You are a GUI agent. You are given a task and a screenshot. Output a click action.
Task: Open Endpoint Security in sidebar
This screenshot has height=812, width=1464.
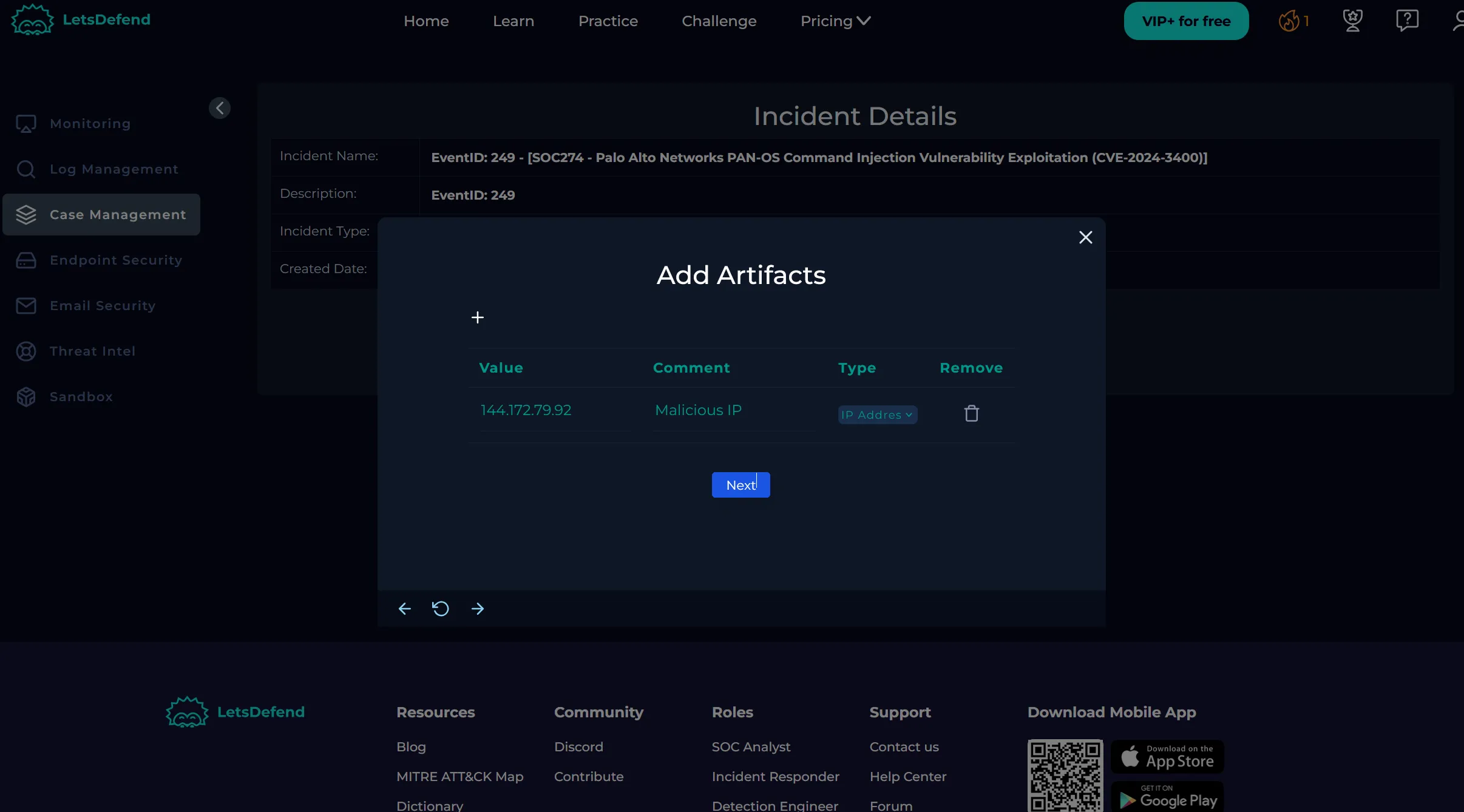115,260
